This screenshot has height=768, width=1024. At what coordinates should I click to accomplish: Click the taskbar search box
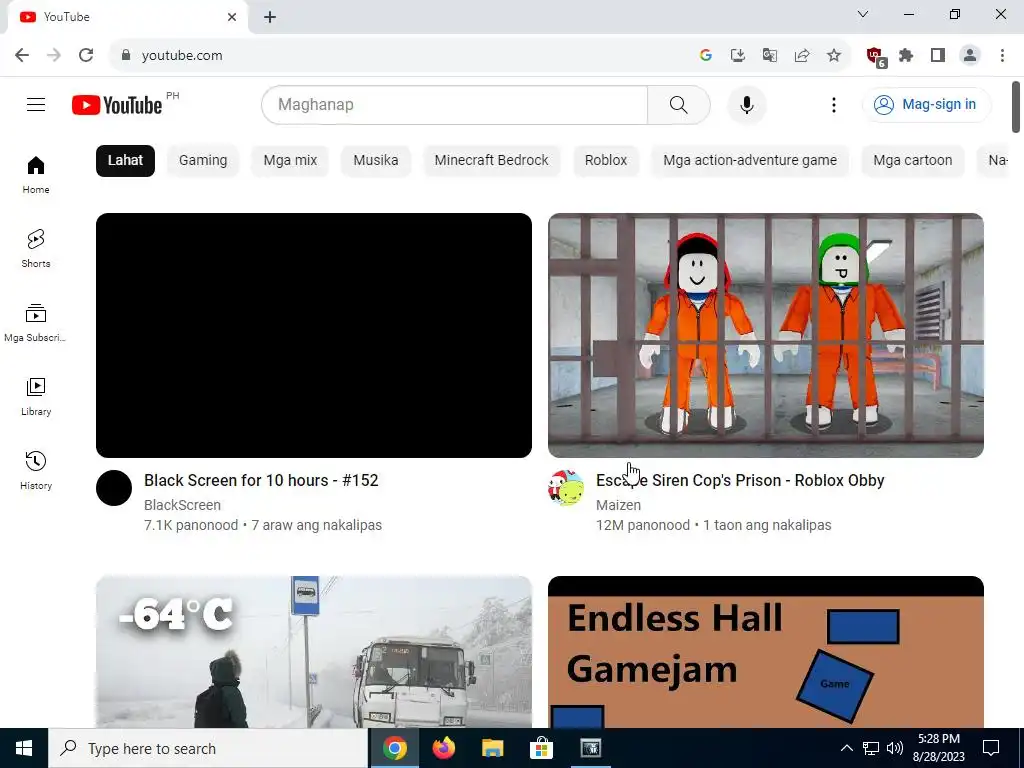point(208,748)
